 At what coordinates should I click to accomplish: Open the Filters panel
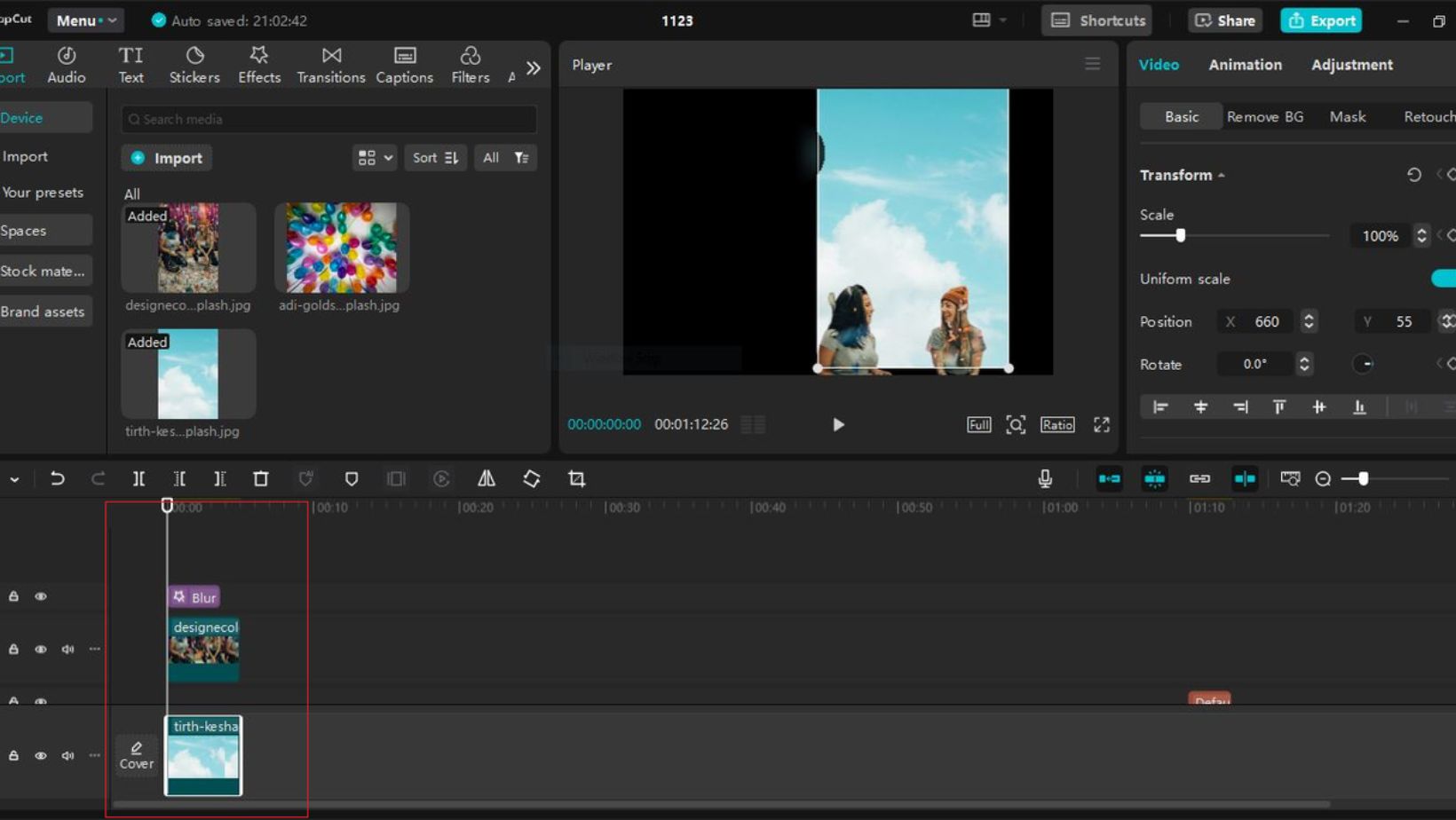[471, 65]
